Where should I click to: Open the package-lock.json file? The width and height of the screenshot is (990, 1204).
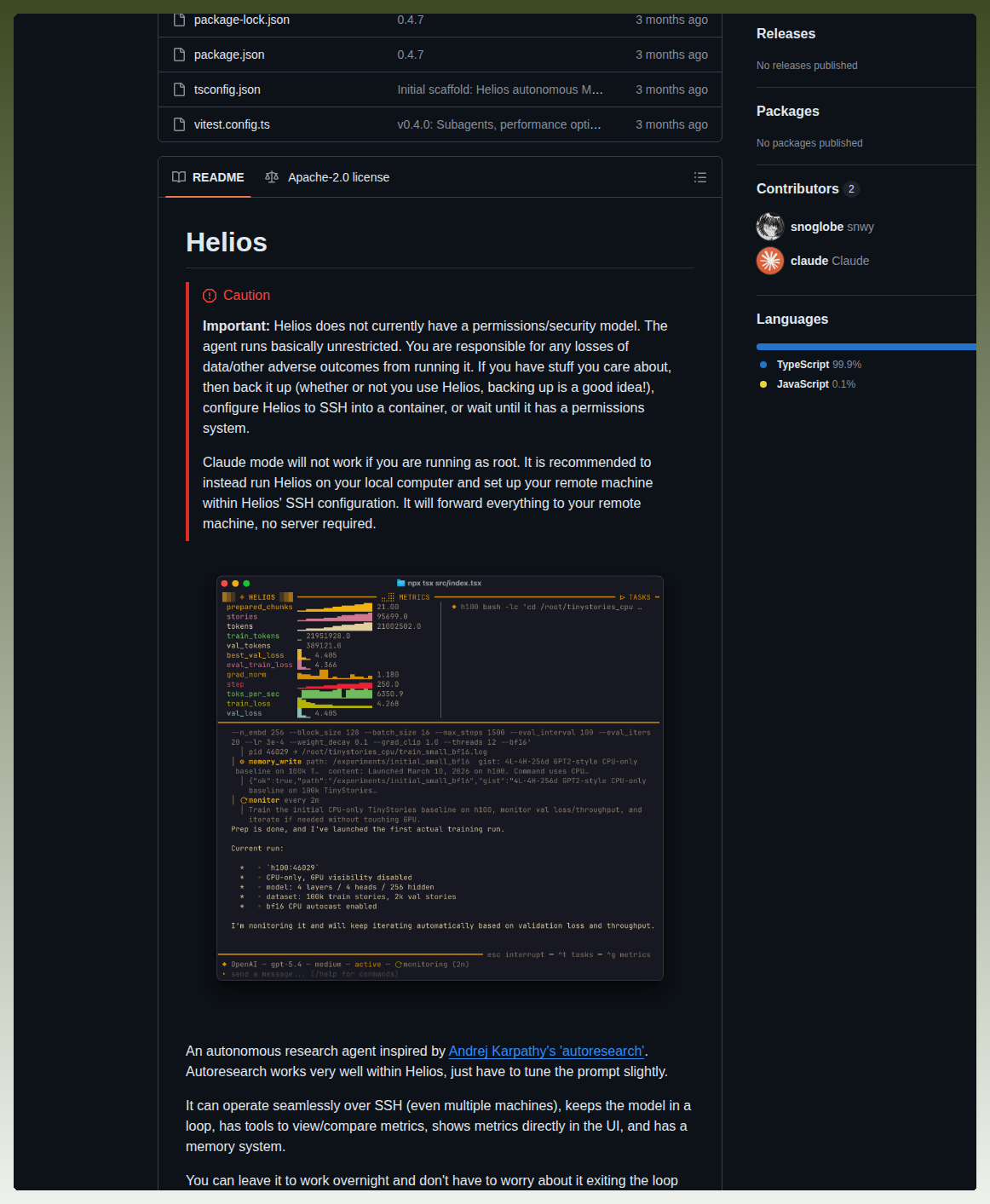pos(241,20)
